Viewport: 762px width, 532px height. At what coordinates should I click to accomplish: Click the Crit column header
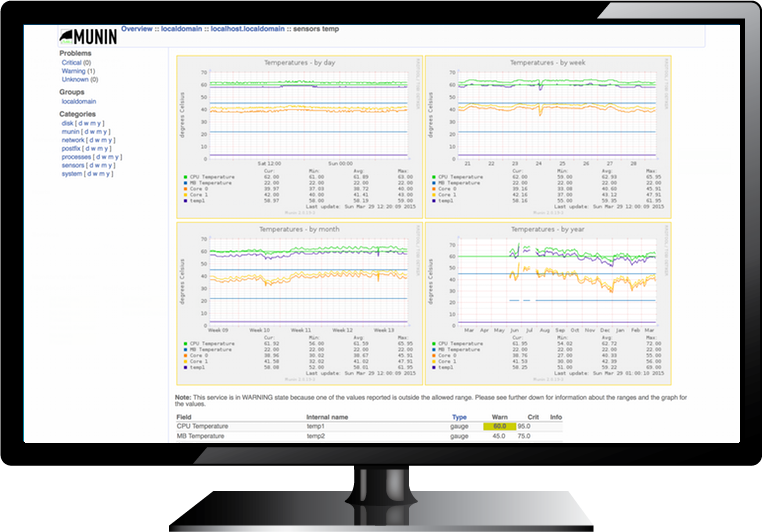533,417
